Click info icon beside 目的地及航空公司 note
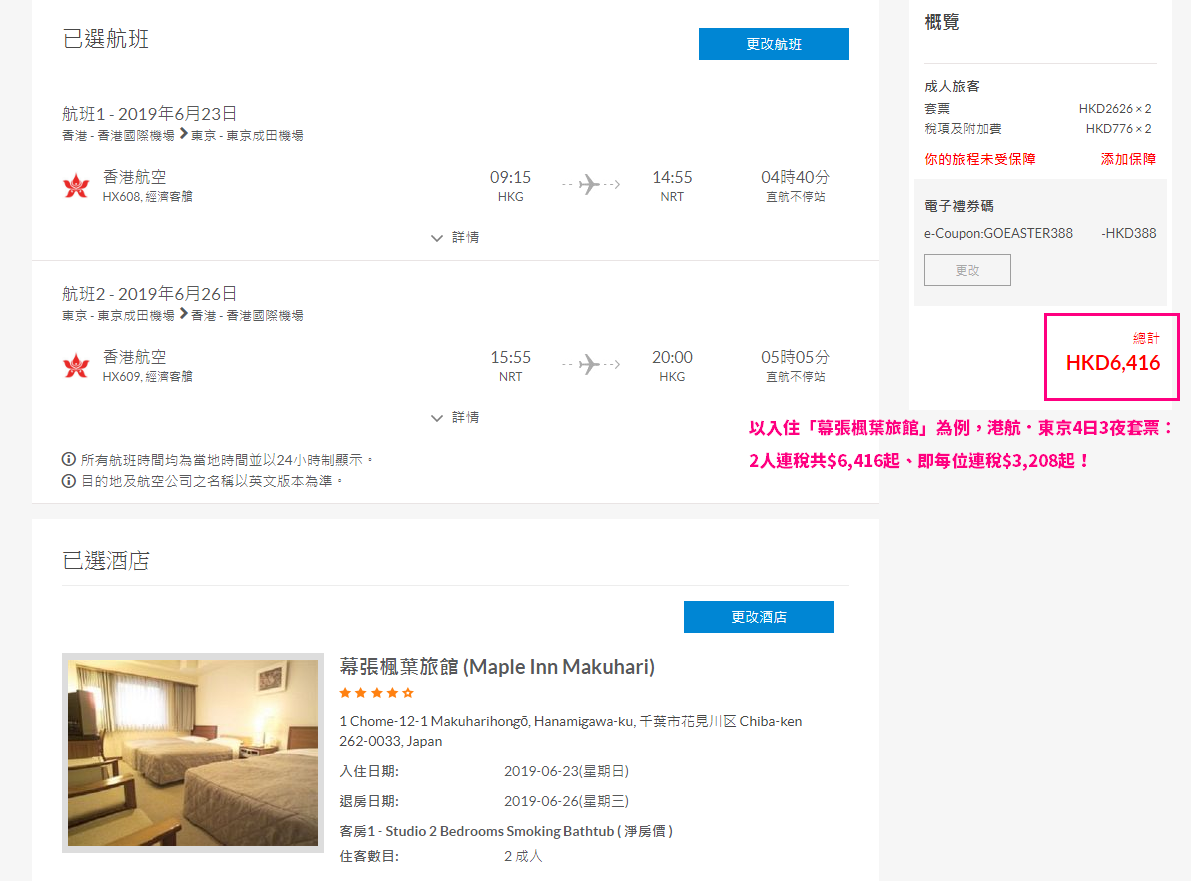 pos(68,481)
